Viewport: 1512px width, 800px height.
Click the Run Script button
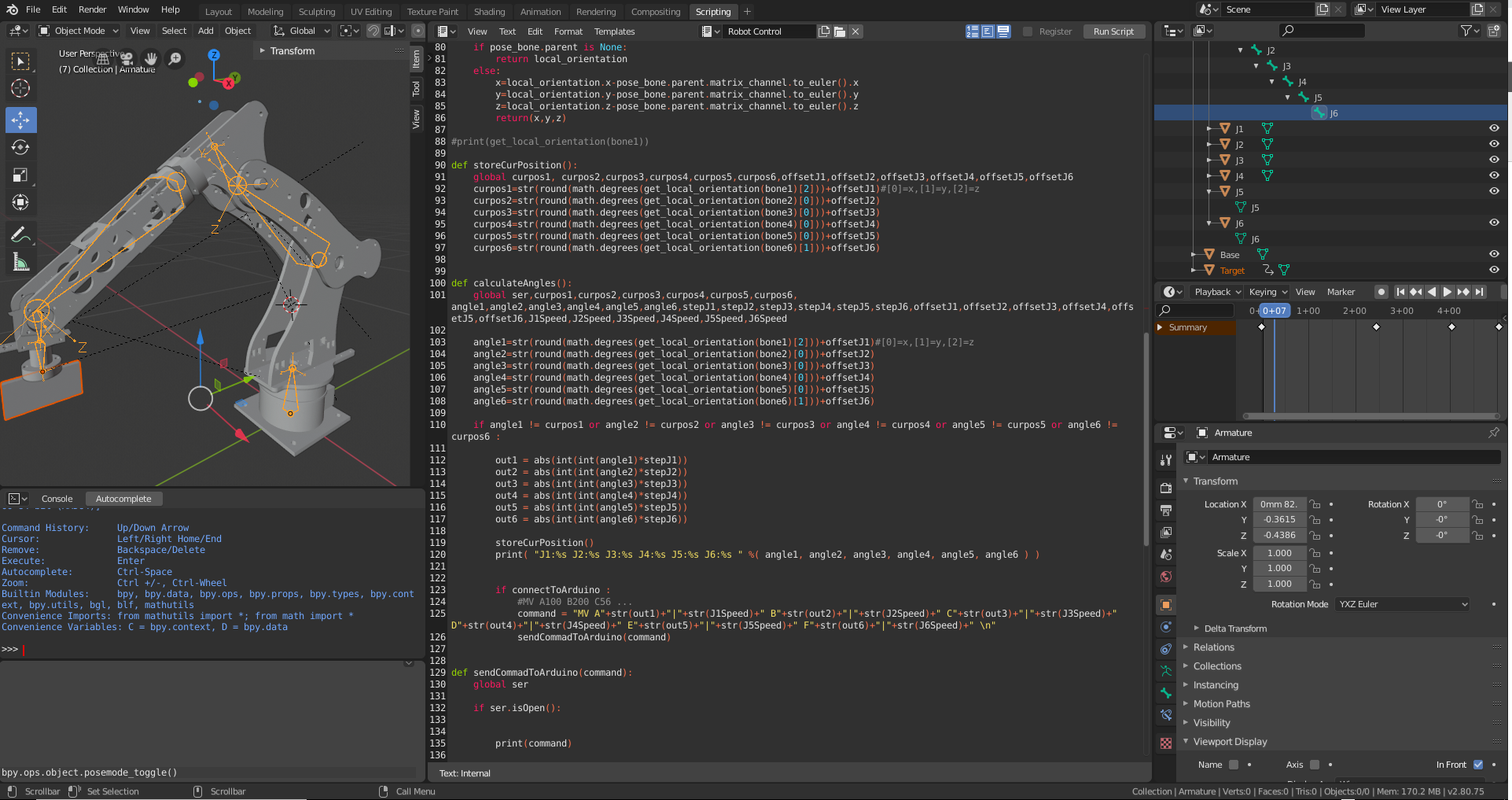pos(1113,31)
